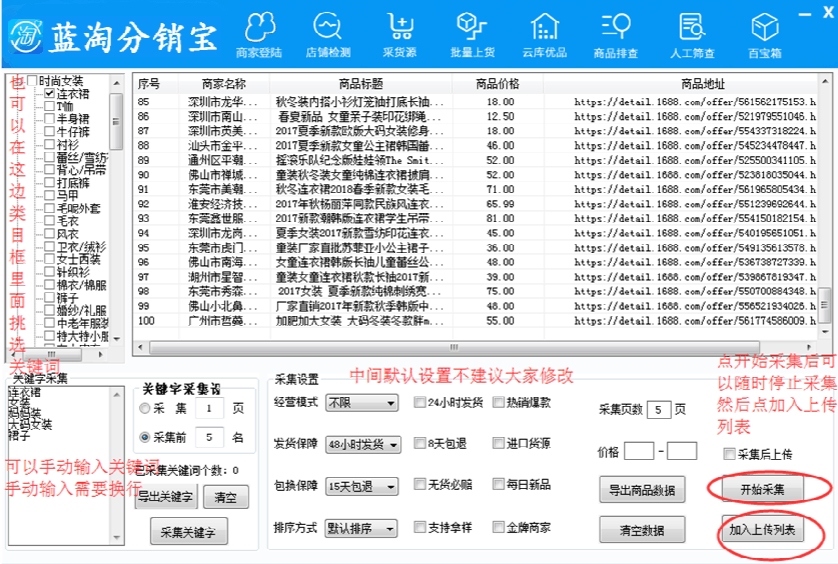Image resolution: width=838 pixels, height=564 pixels.
Task: Check the 牛仔裤 category checkbox
Action: point(50,131)
